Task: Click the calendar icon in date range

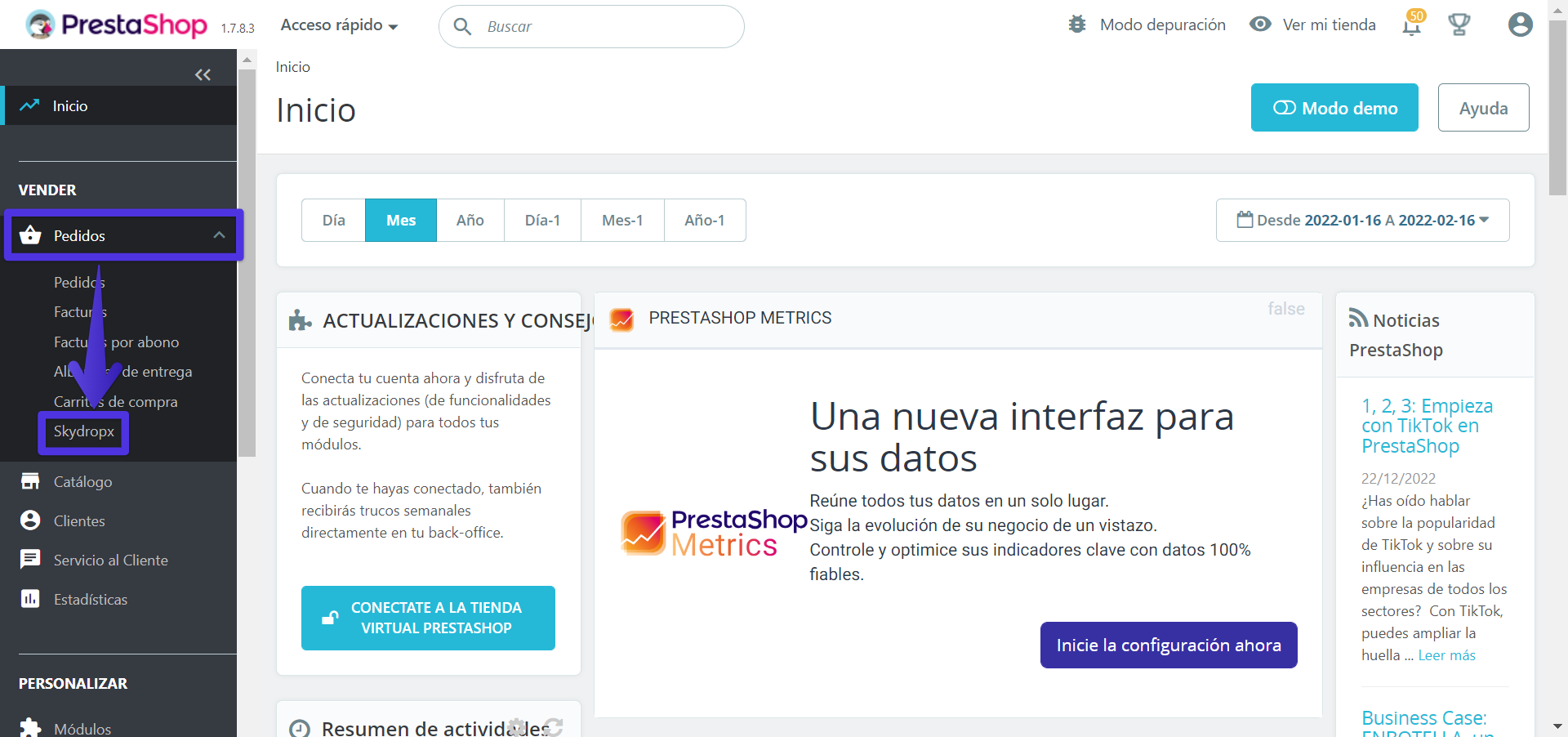Action: [1245, 220]
